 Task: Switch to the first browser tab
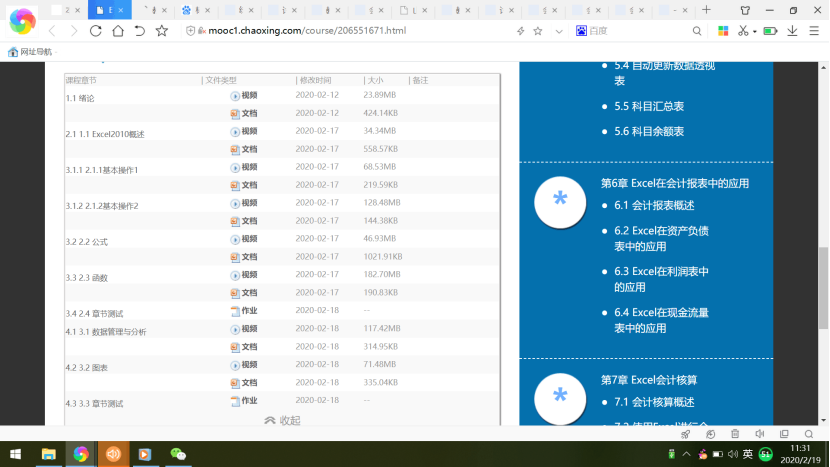pyautogui.click(x=65, y=10)
